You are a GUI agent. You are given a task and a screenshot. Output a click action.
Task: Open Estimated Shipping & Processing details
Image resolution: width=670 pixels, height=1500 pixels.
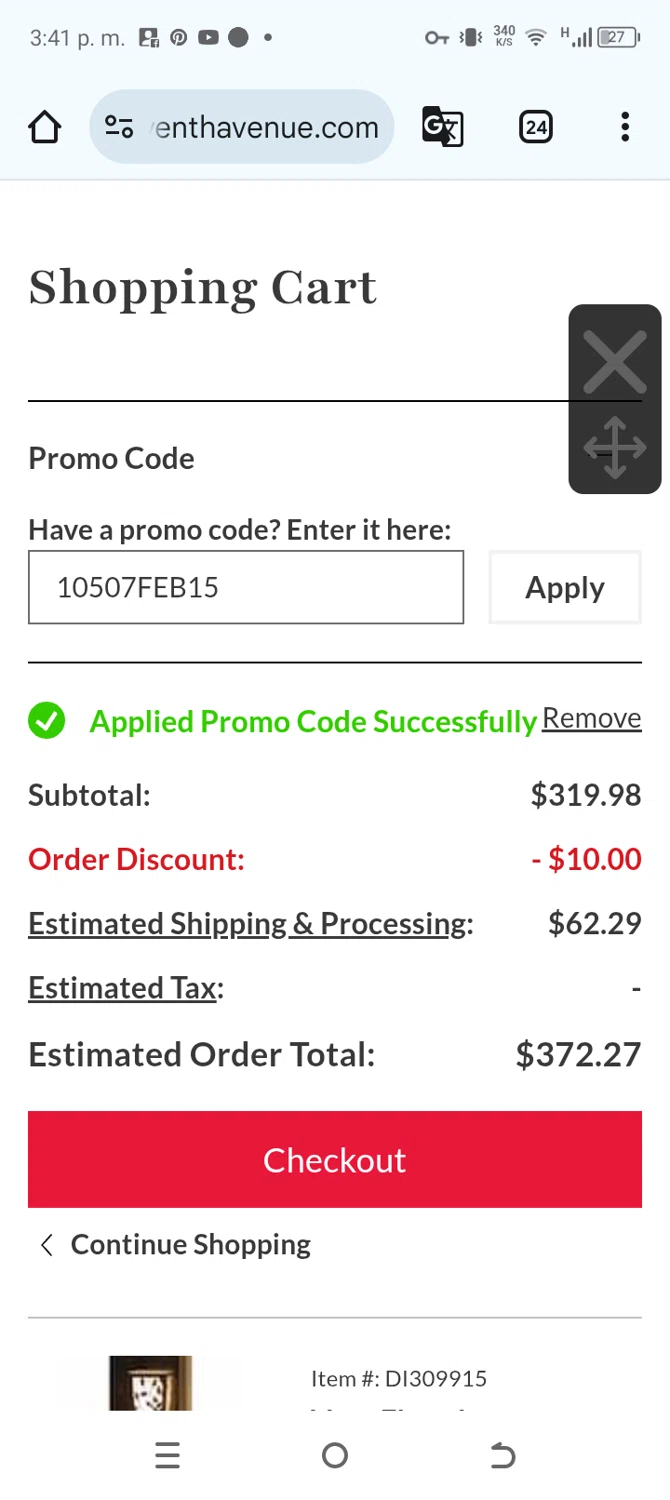coord(250,923)
